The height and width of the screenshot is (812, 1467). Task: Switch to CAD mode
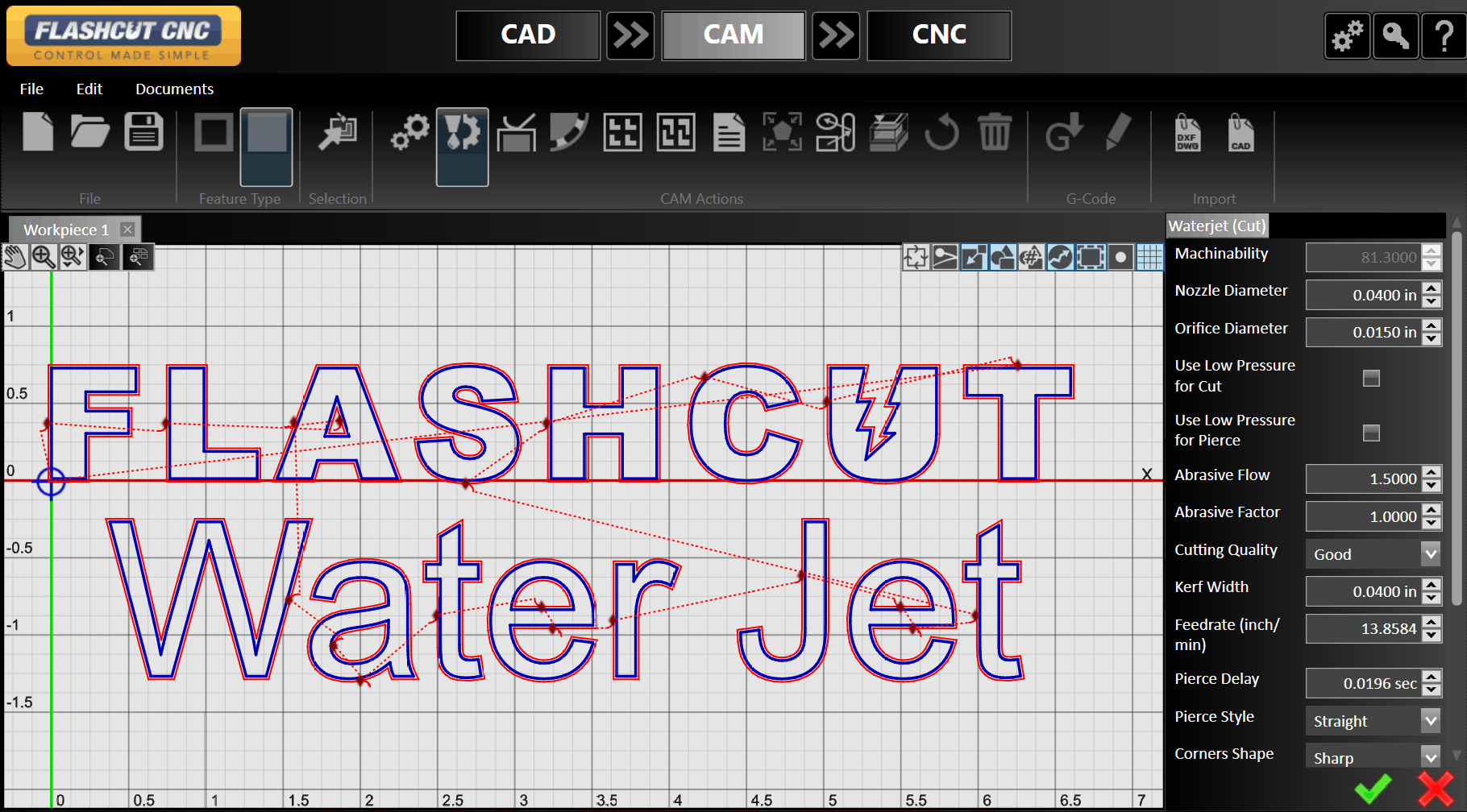[x=528, y=35]
